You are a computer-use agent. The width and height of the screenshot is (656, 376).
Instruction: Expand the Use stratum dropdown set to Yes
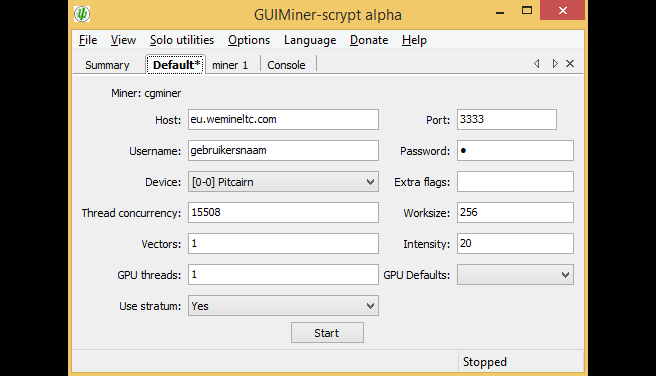point(283,306)
